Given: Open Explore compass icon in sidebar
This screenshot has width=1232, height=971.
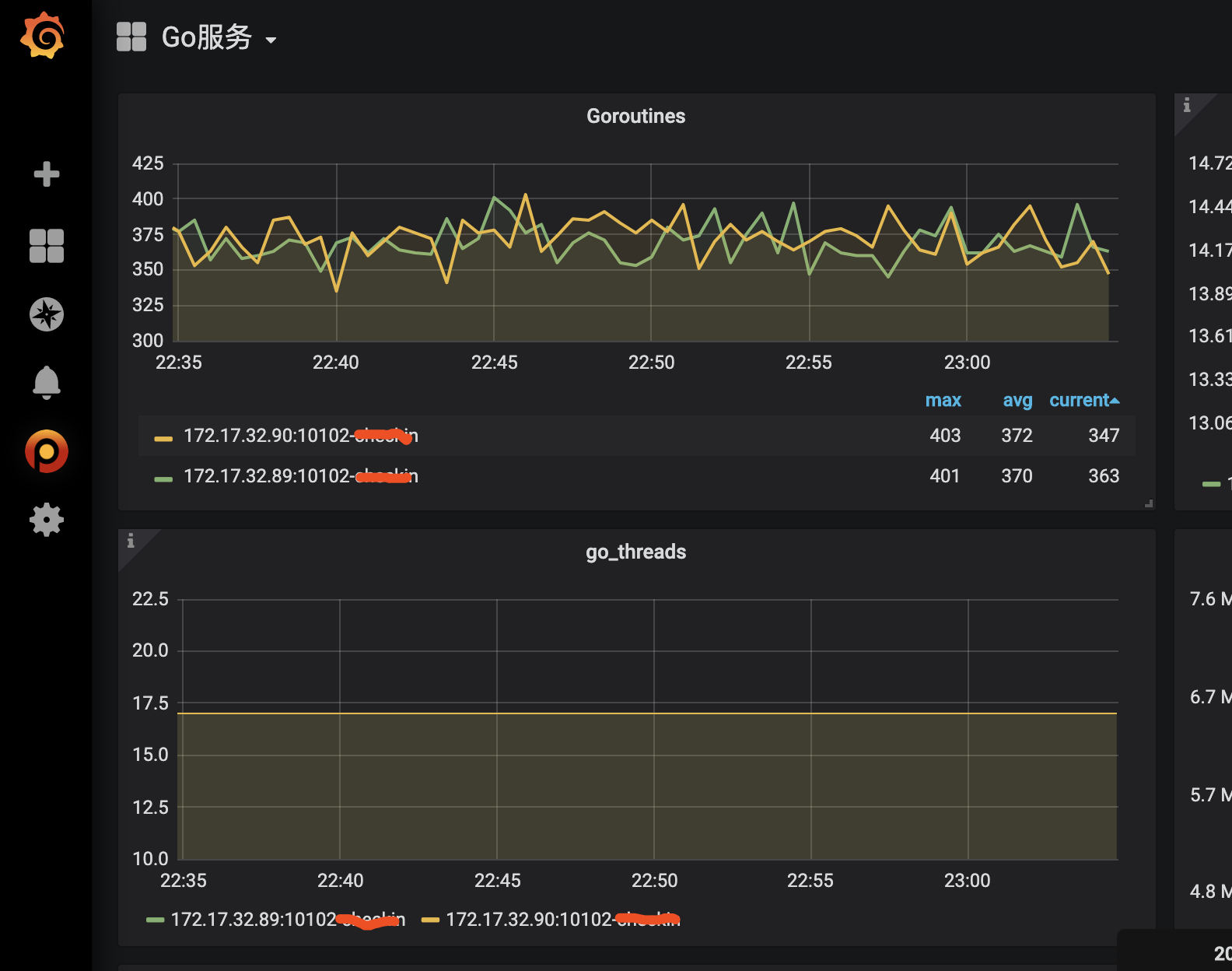Looking at the screenshot, I should click(x=47, y=314).
